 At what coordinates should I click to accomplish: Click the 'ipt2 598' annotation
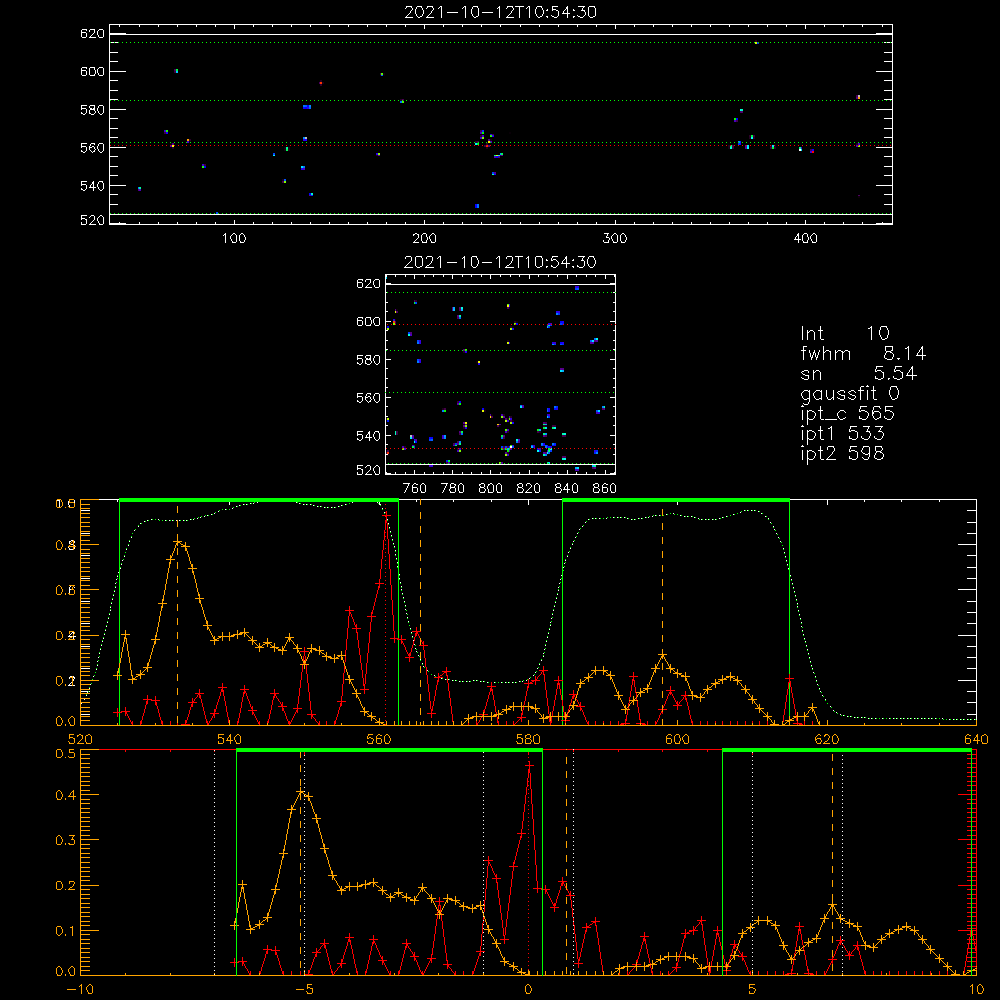tap(842, 453)
